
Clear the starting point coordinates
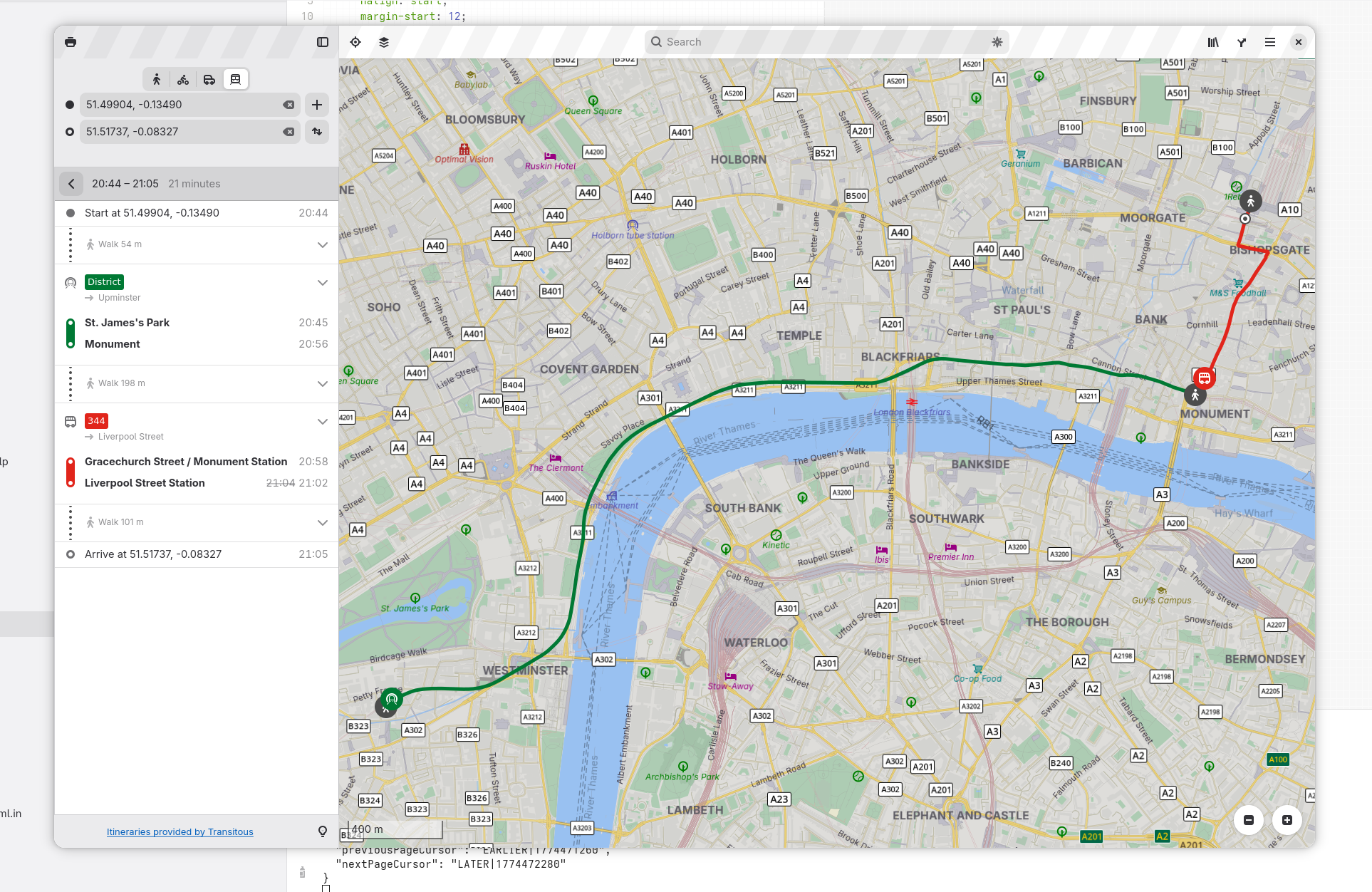click(x=289, y=105)
